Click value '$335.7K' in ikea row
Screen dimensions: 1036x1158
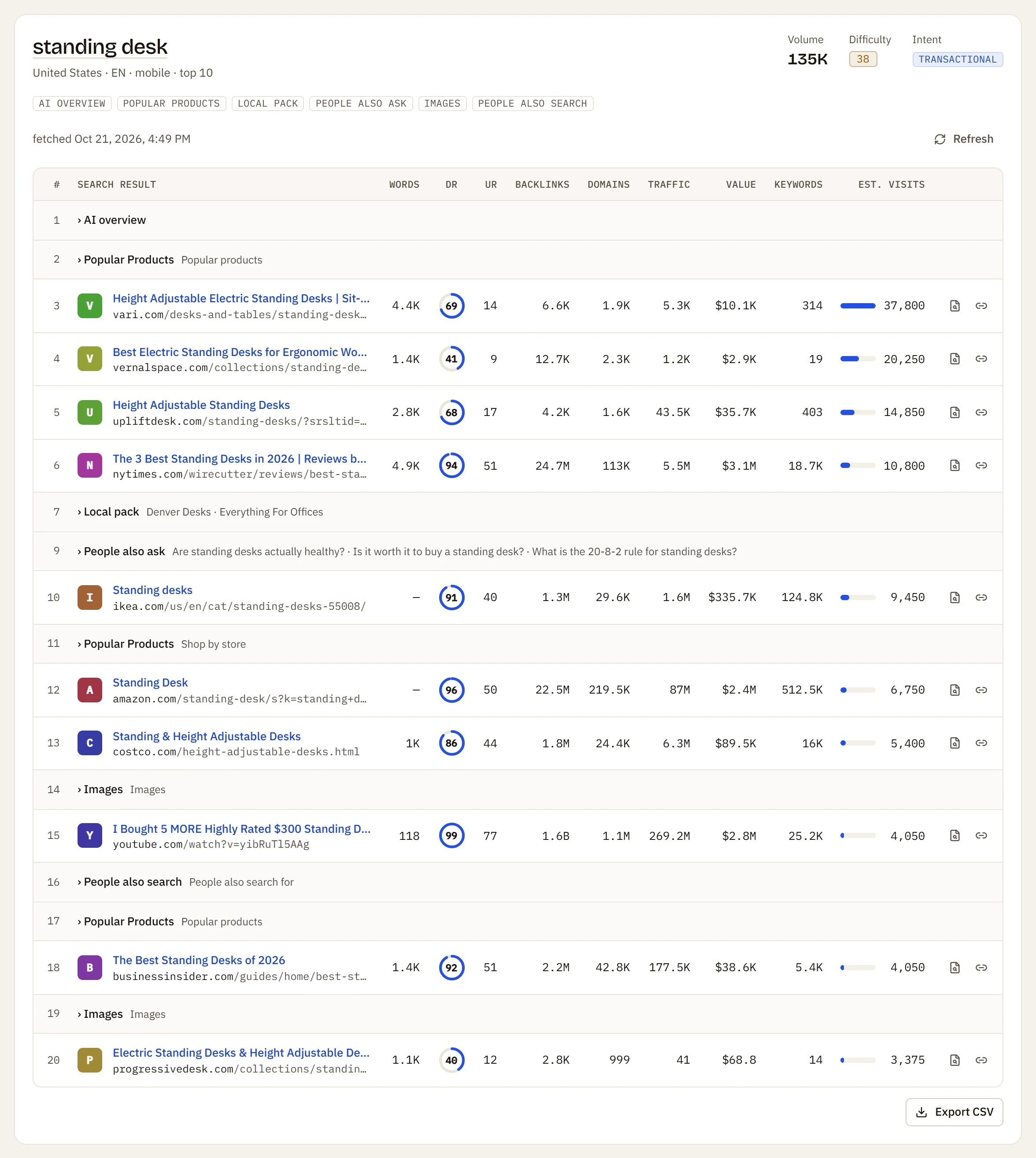coord(732,597)
